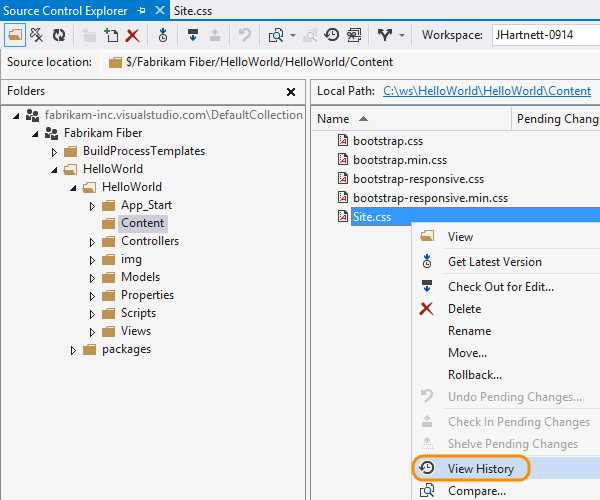Expand the Views folder
The image size is (600, 500).
click(92, 332)
